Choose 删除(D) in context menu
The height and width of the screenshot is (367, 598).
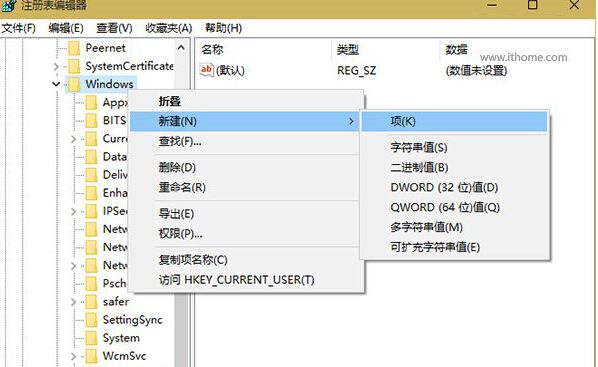(244, 167)
